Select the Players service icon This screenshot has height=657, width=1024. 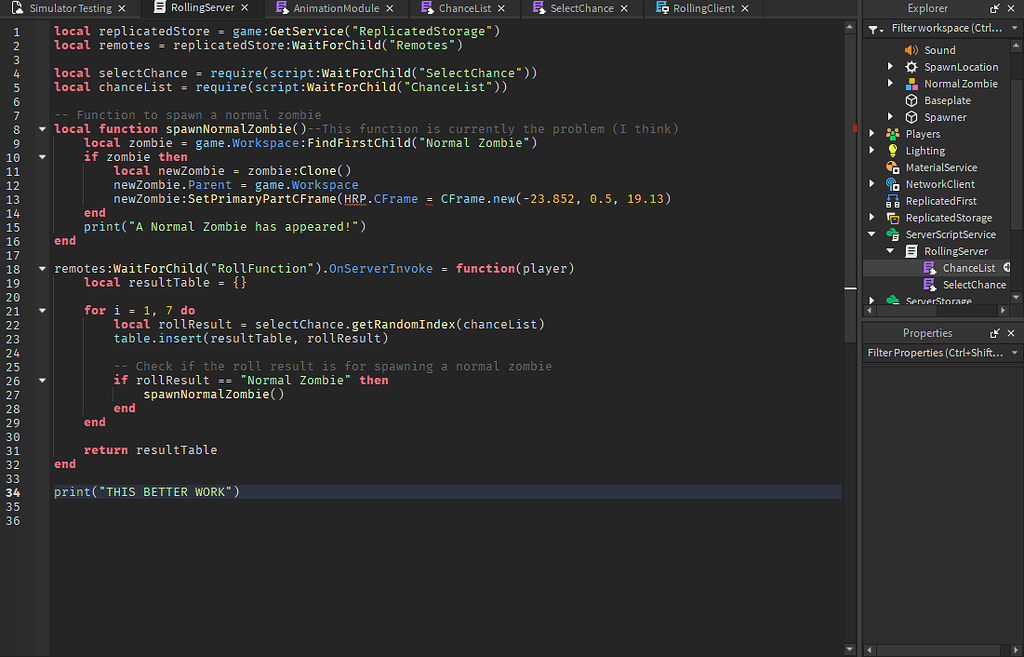coord(891,132)
